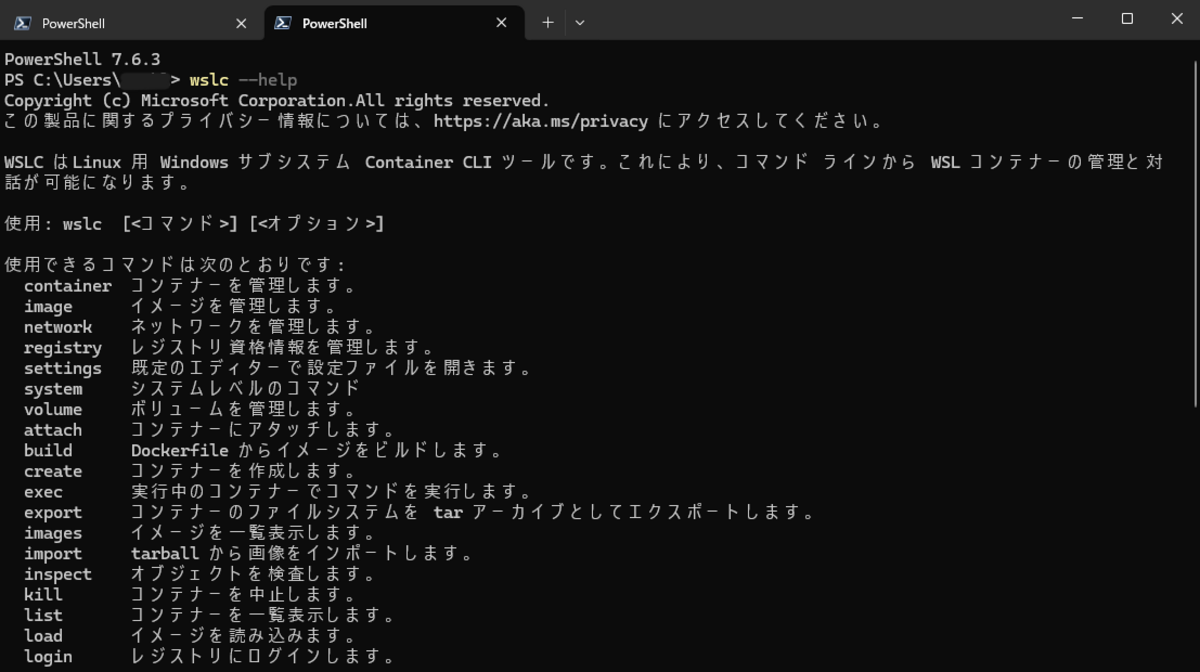
Task: Click PowerShell icon on first tab
Action: click(x=22, y=23)
